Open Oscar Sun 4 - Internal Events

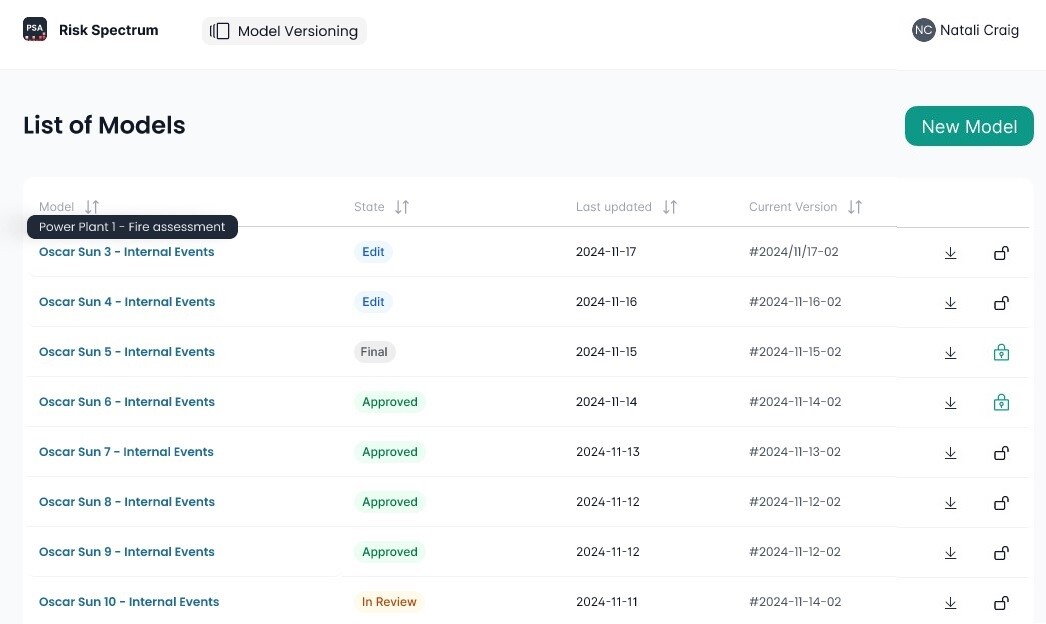126,302
